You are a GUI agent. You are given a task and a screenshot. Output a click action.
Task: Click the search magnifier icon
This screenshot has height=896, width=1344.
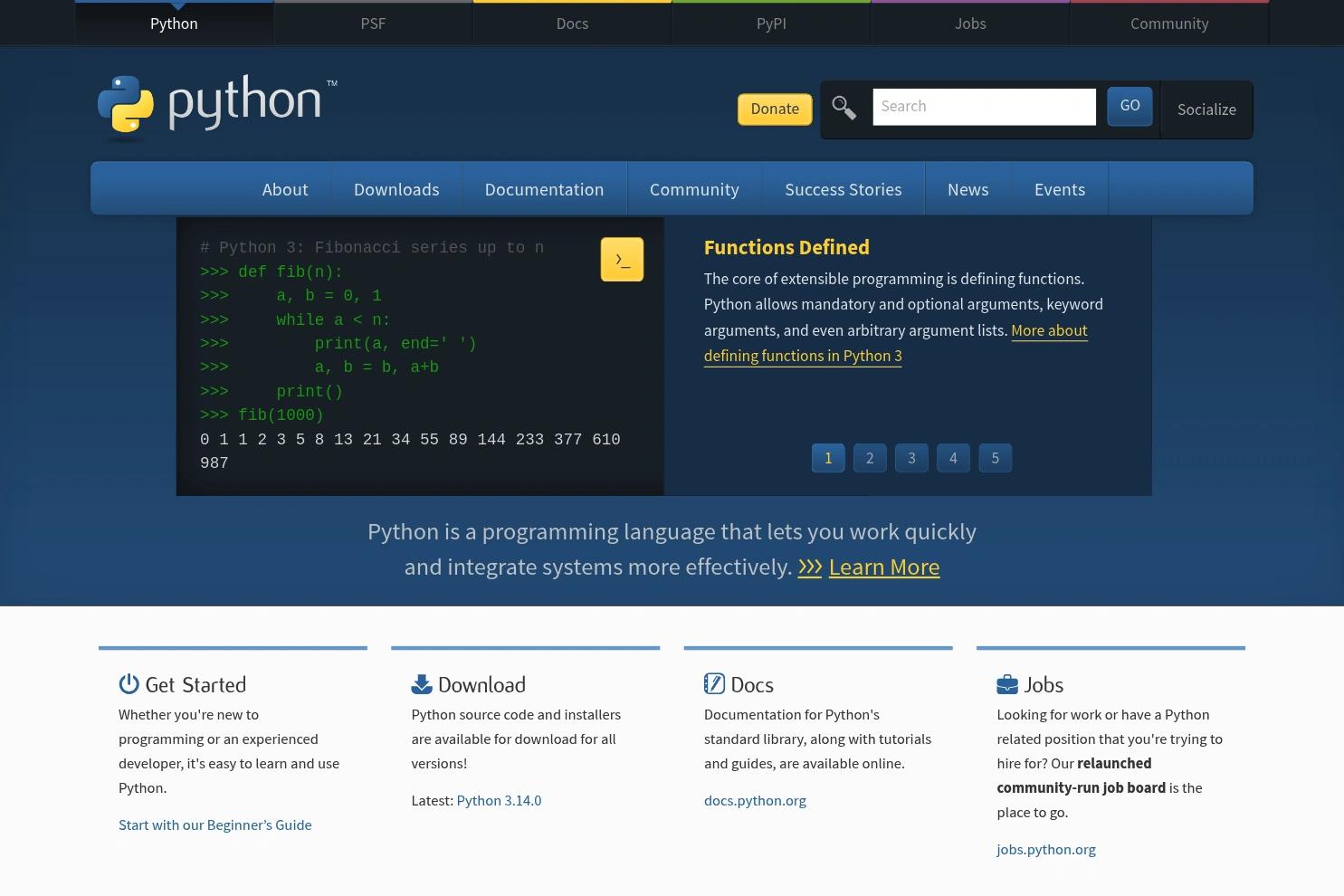point(843,107)
